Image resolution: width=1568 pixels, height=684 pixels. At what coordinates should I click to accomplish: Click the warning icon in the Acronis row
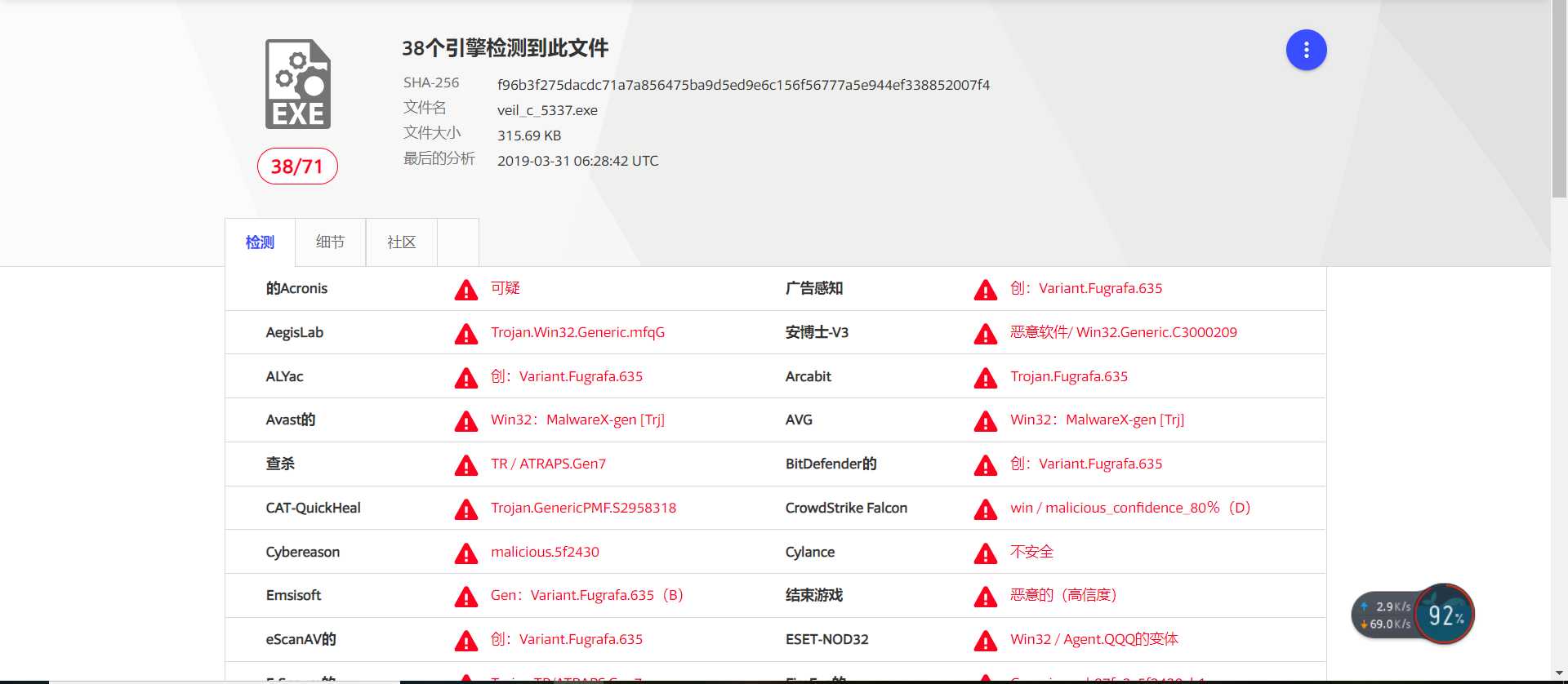click(465, 290)
